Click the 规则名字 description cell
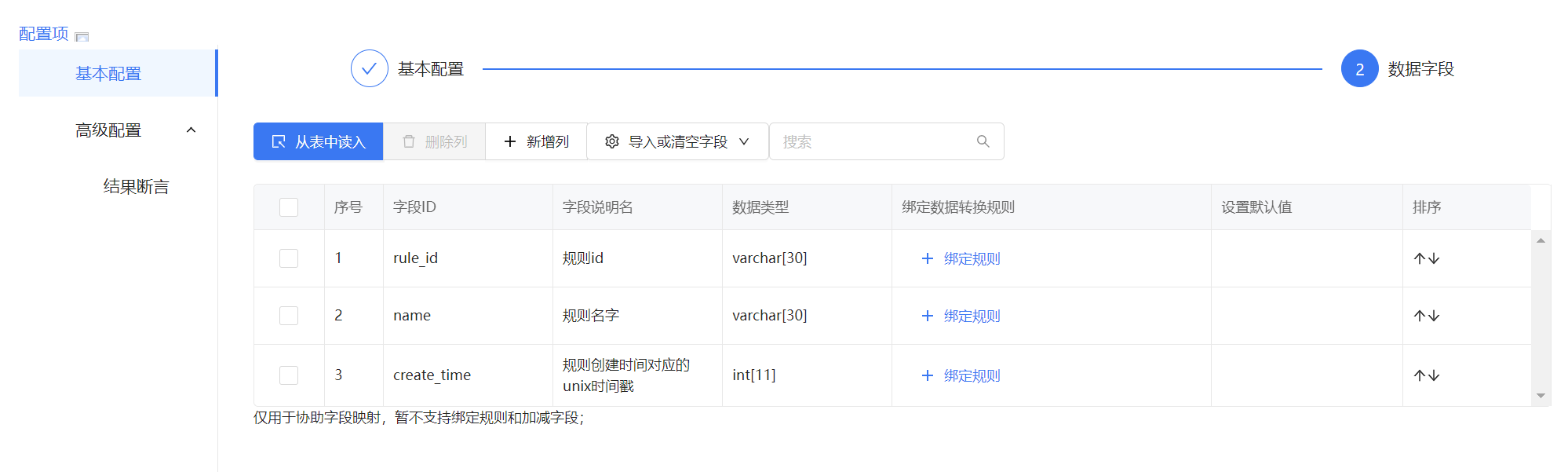The height and width of the screenshot is (472, 1568). point(637,316)
